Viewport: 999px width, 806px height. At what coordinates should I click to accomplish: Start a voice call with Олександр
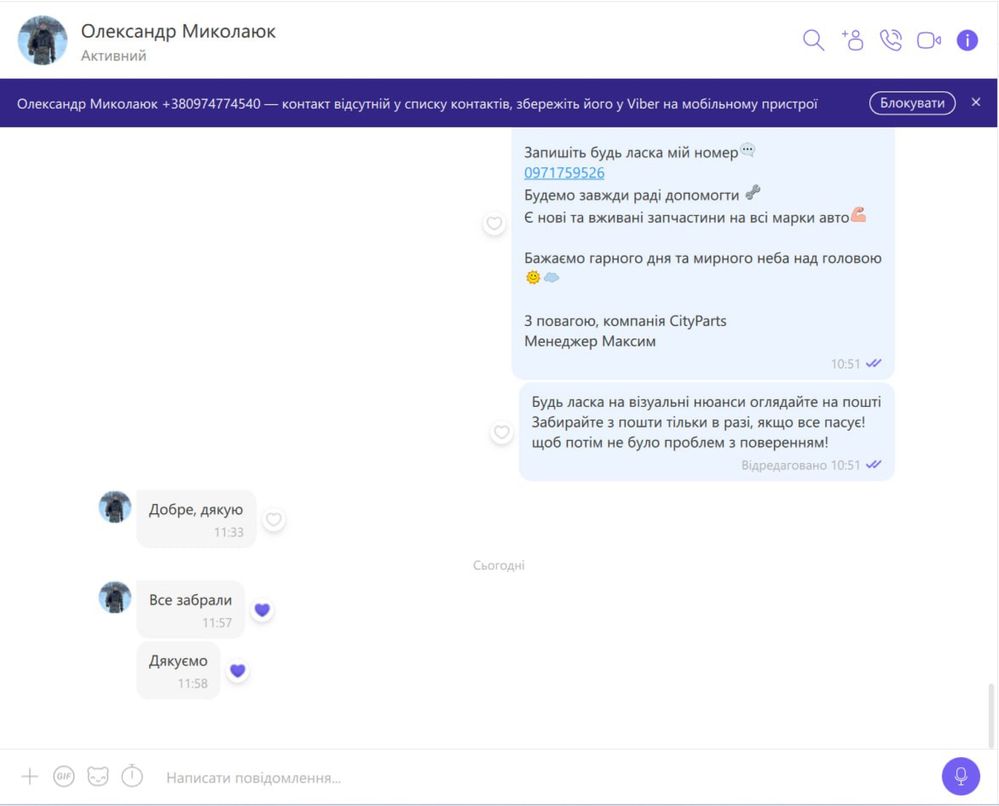(891, 40)
